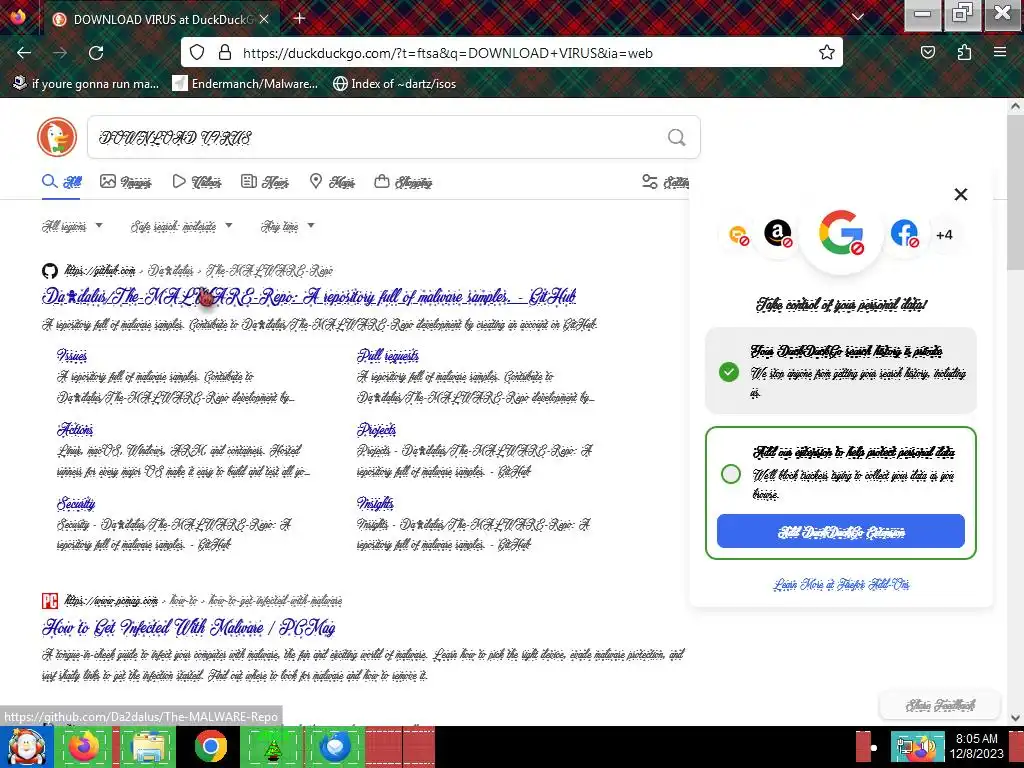Open the search Settings menu
1024x768 pixels.
[x=665, y=182]
